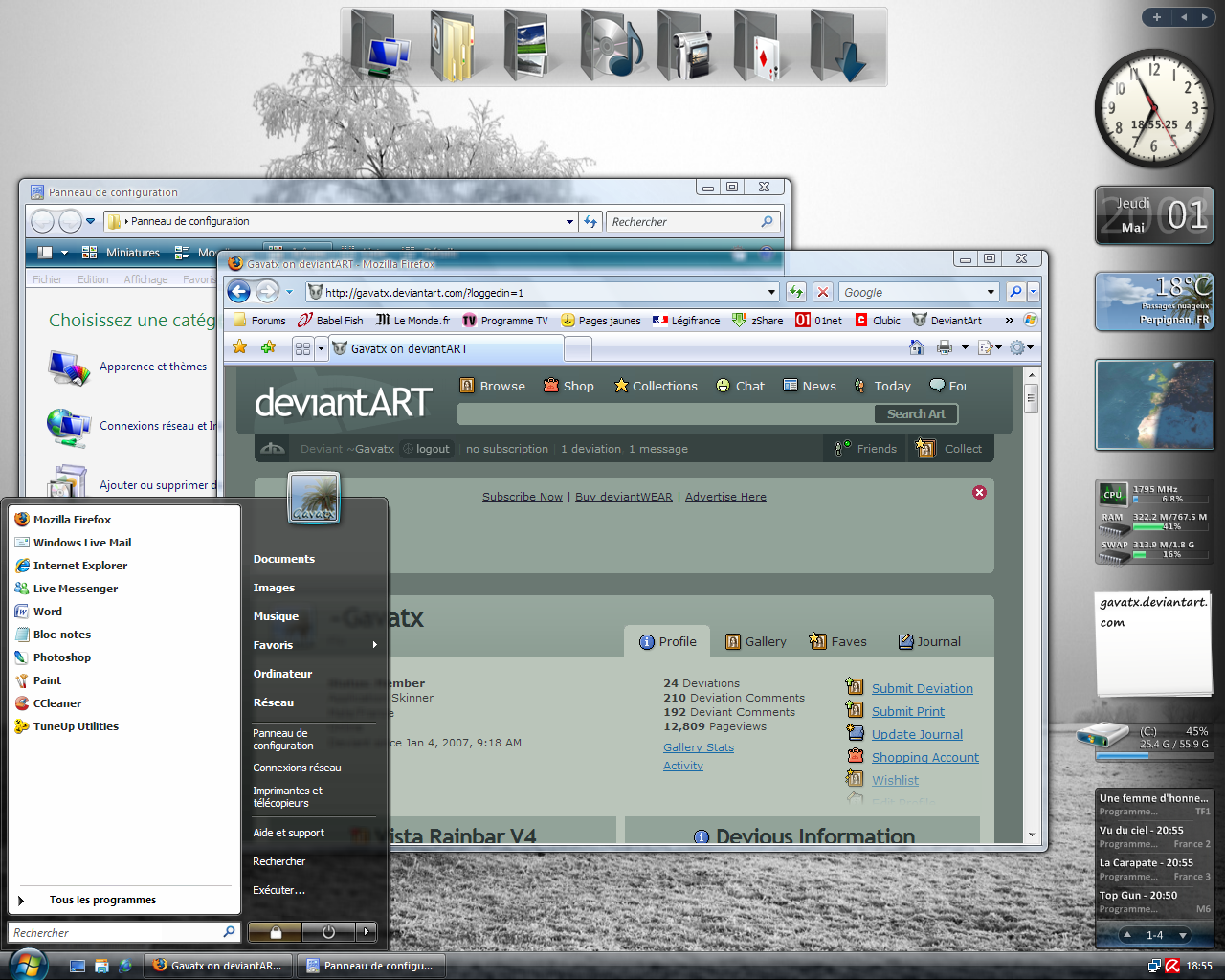Go back in Firefox
The image size is (1225, 980).
[239, 292]
